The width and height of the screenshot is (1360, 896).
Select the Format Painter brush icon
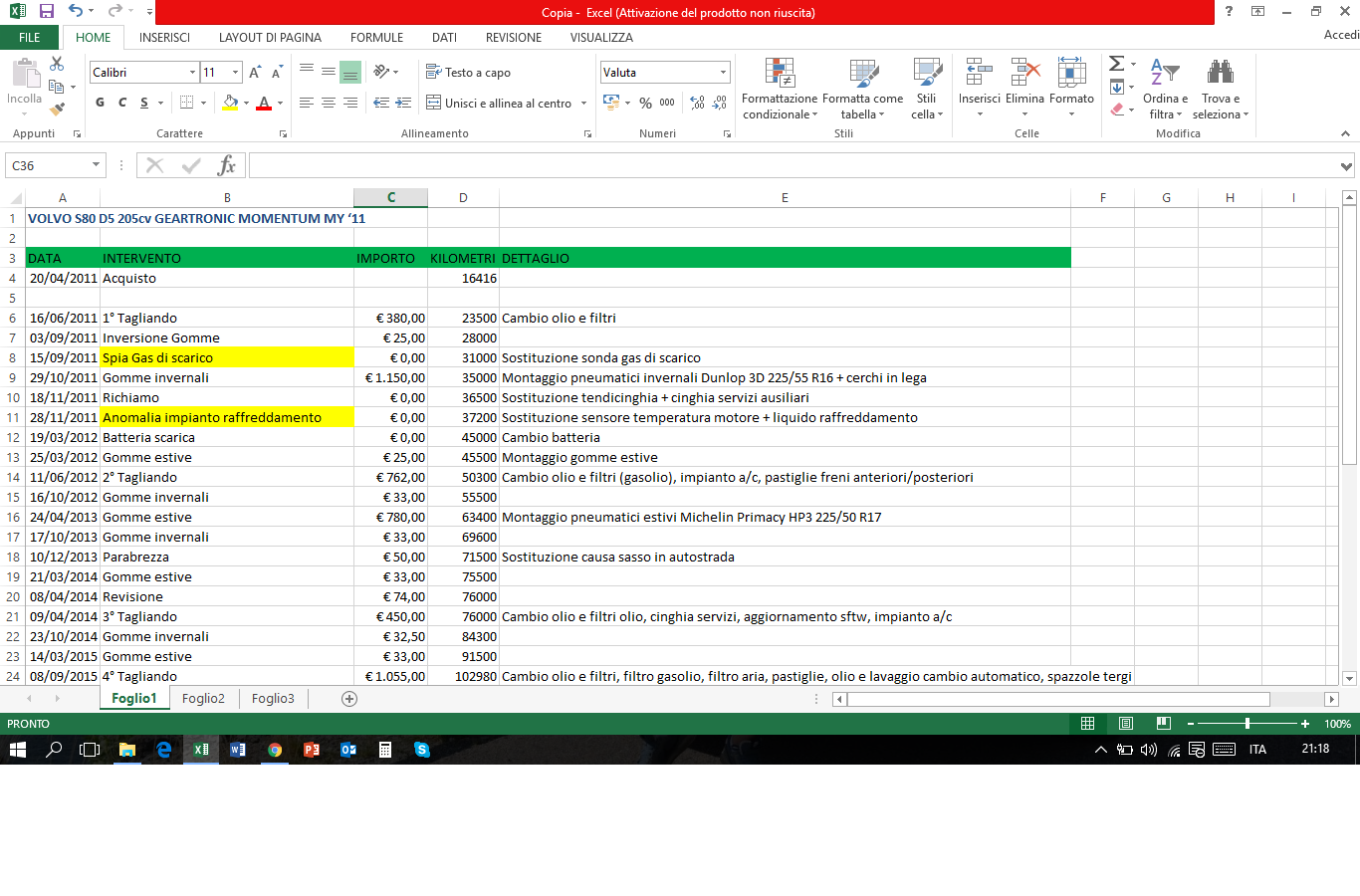pyautogui.click(x=57, y=109)
